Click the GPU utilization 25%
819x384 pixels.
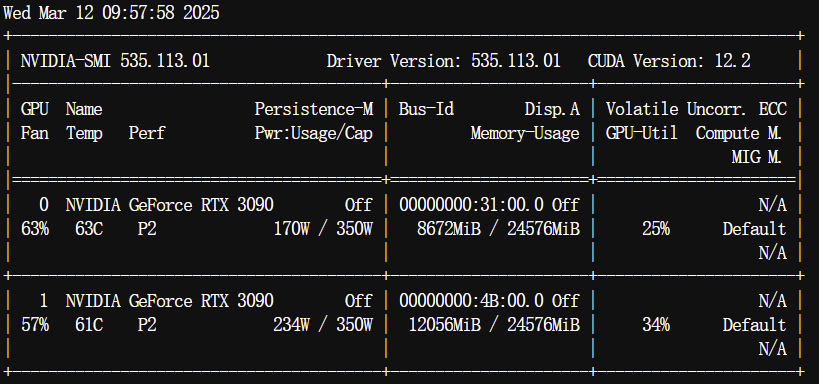click(656, 229)
